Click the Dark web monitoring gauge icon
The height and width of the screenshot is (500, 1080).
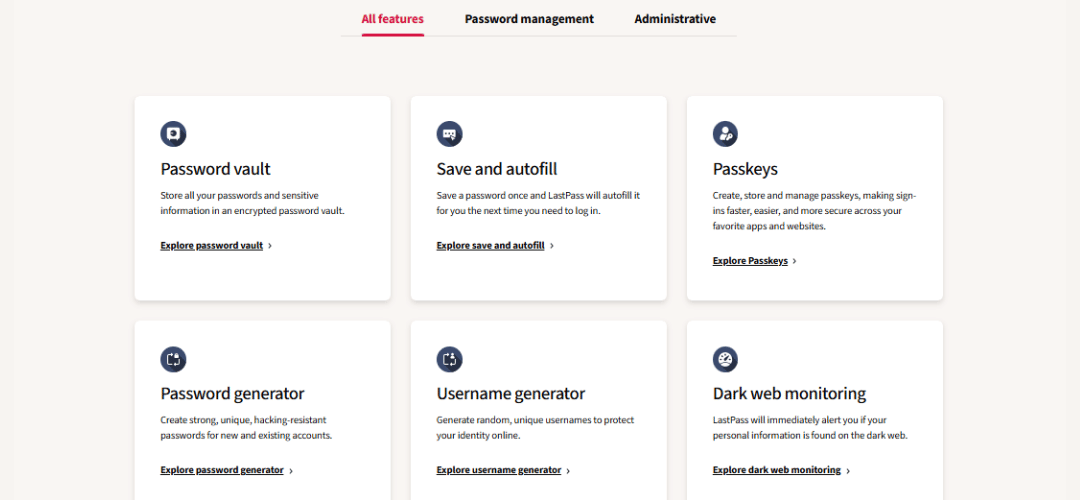pos(725,359)
